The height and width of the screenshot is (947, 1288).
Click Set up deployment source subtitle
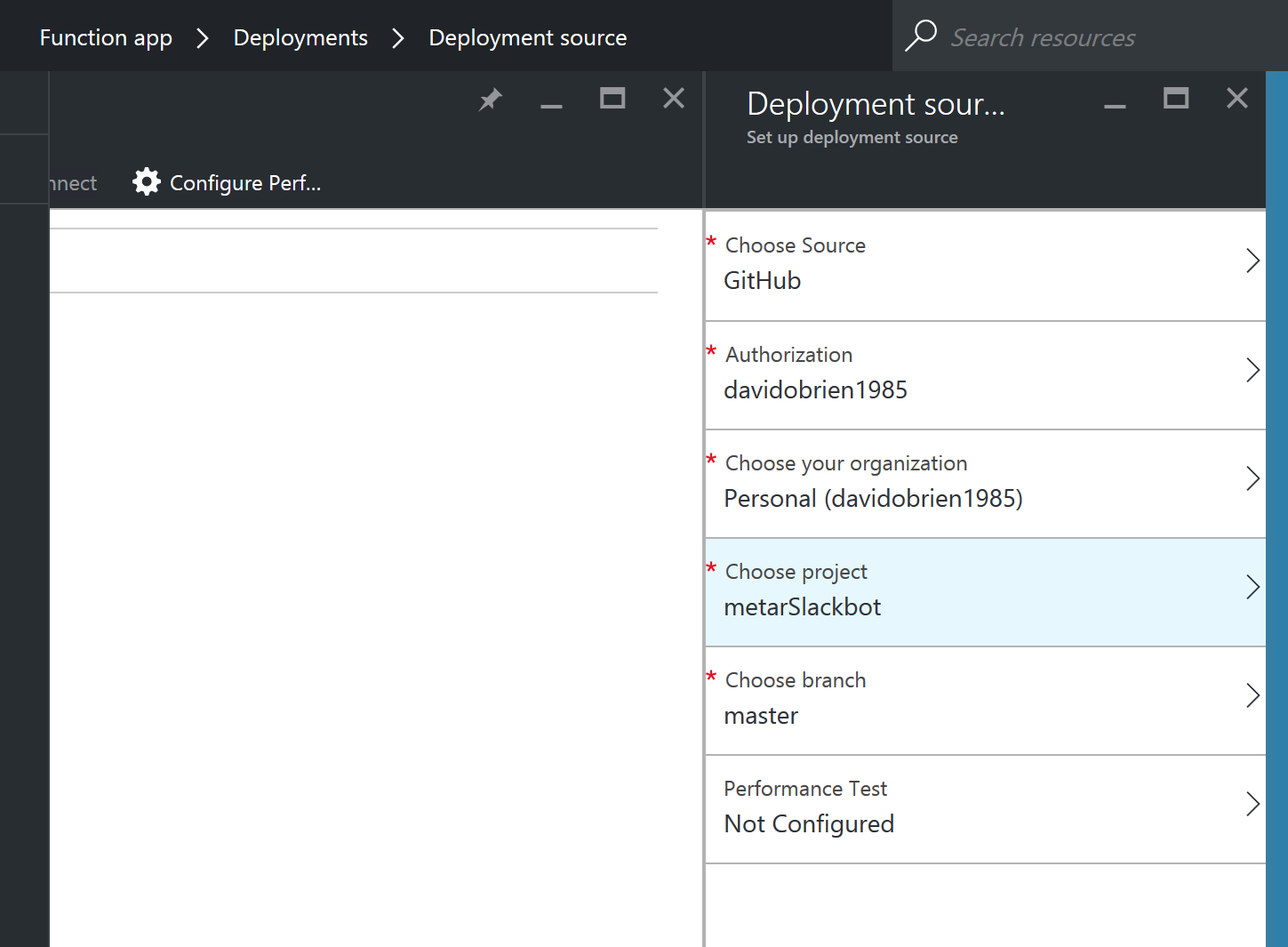pyautogui.click(x=852, y=137)
